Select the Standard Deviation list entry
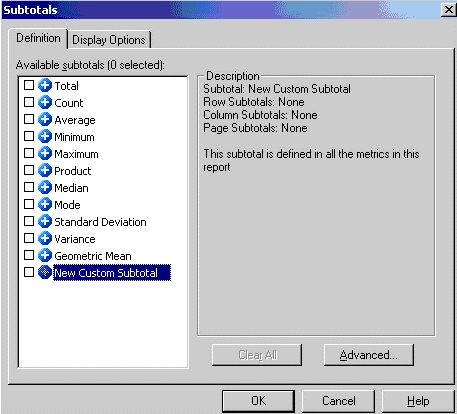 [x=100, y=222]
